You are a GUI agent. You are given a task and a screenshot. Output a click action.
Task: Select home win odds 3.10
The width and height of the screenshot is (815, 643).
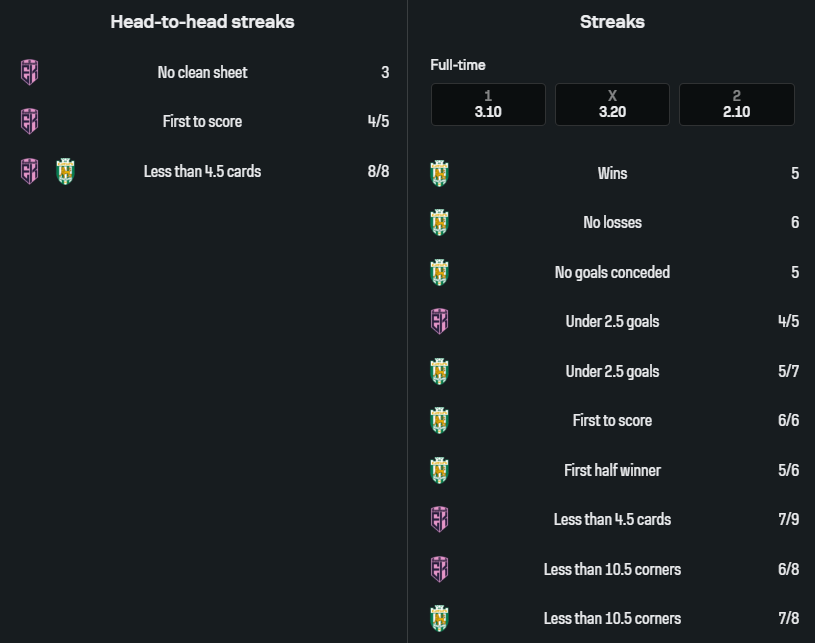coord(488,104)
